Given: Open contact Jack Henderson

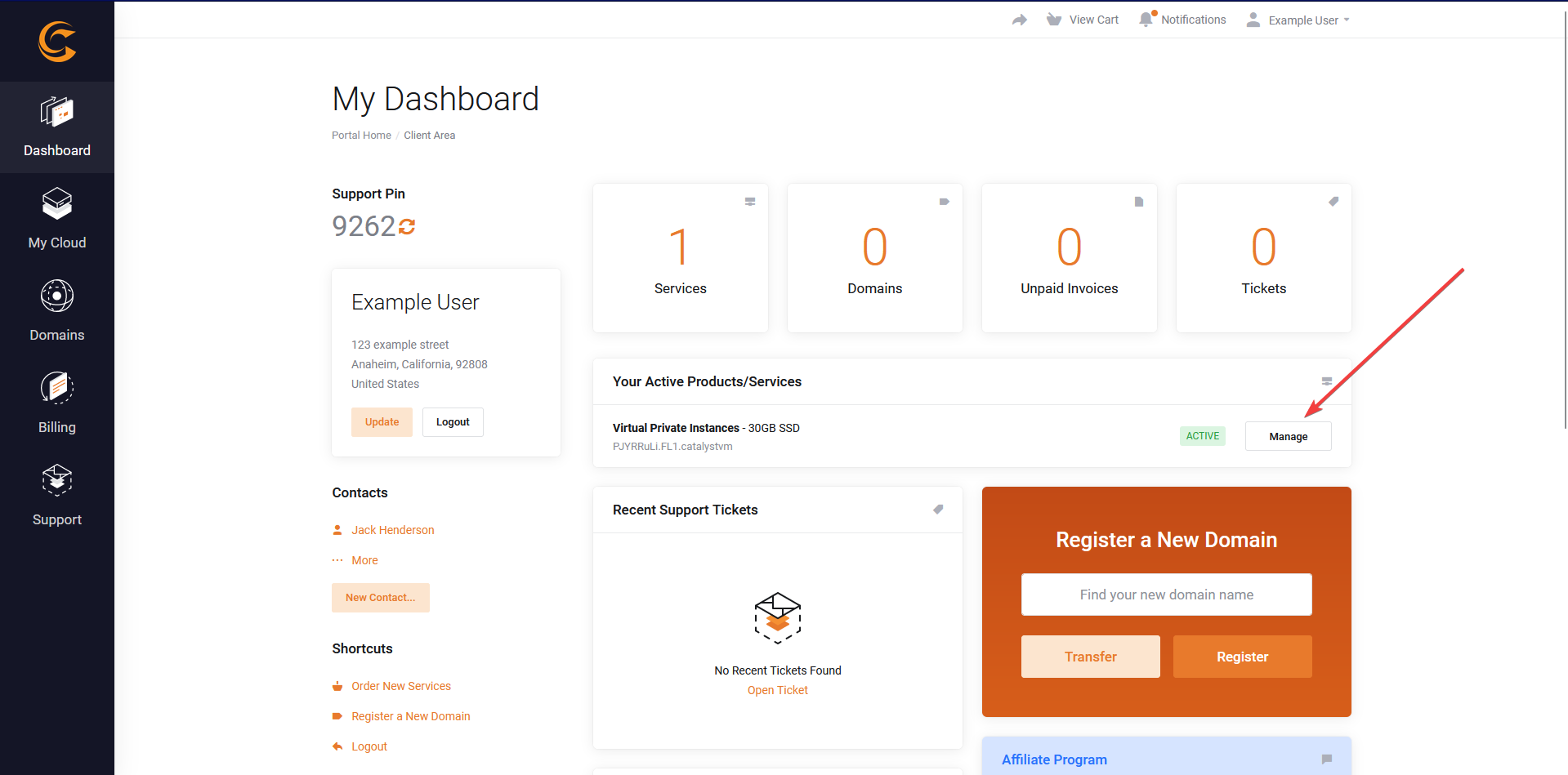Looking at the screenshot, I should [393, 530].
